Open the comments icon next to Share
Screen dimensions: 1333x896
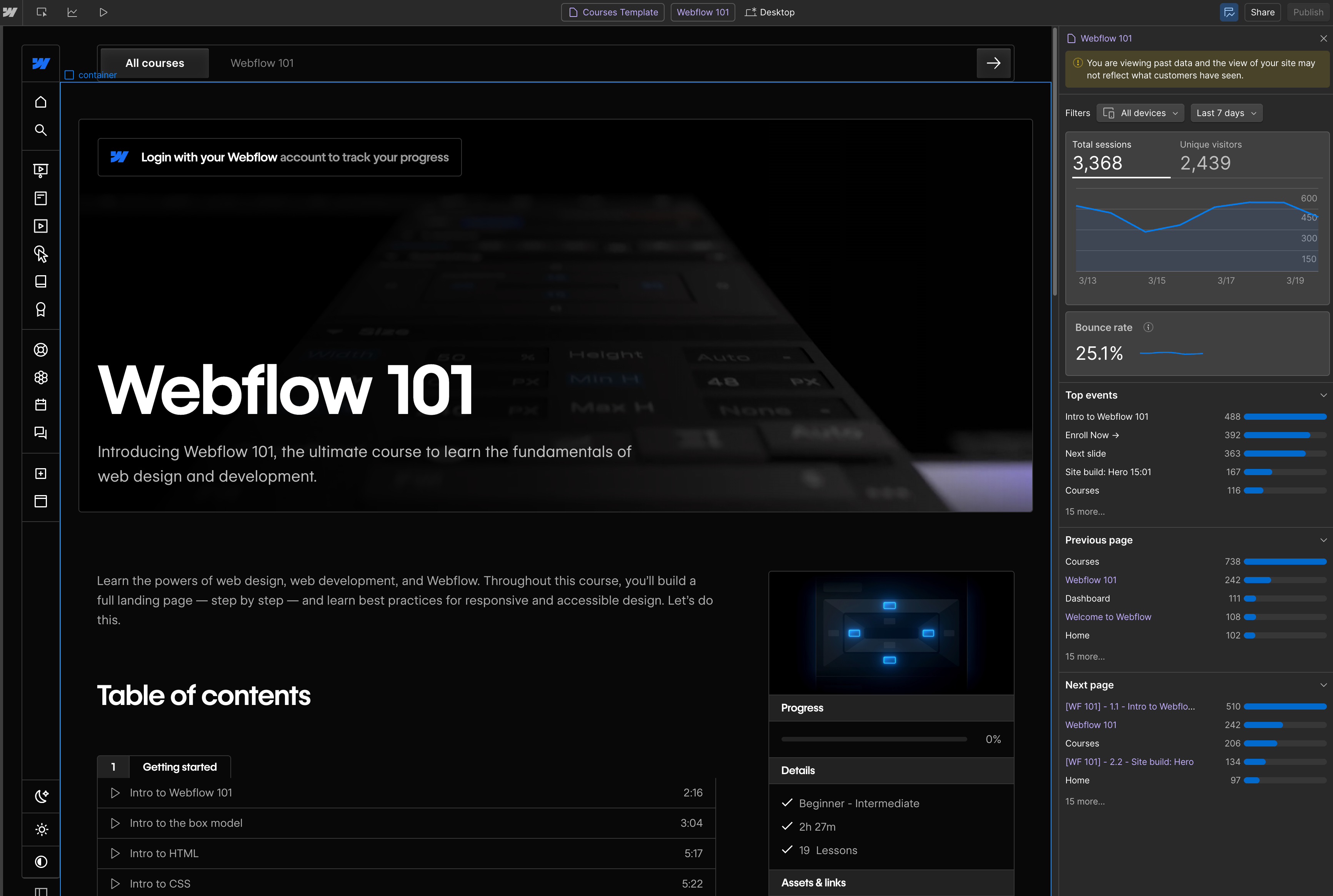pos(1229,12)
